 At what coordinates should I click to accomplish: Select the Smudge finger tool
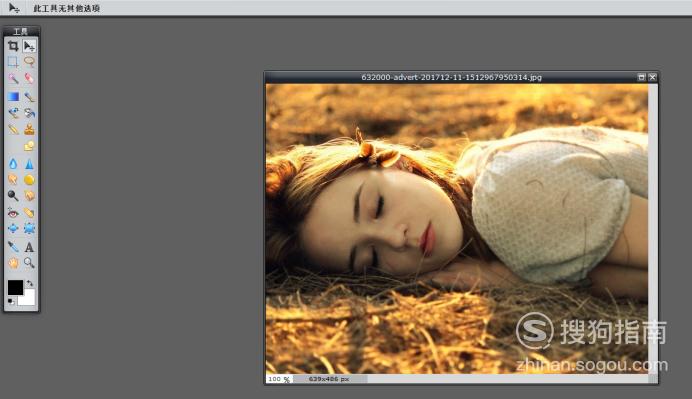point(13,180)
